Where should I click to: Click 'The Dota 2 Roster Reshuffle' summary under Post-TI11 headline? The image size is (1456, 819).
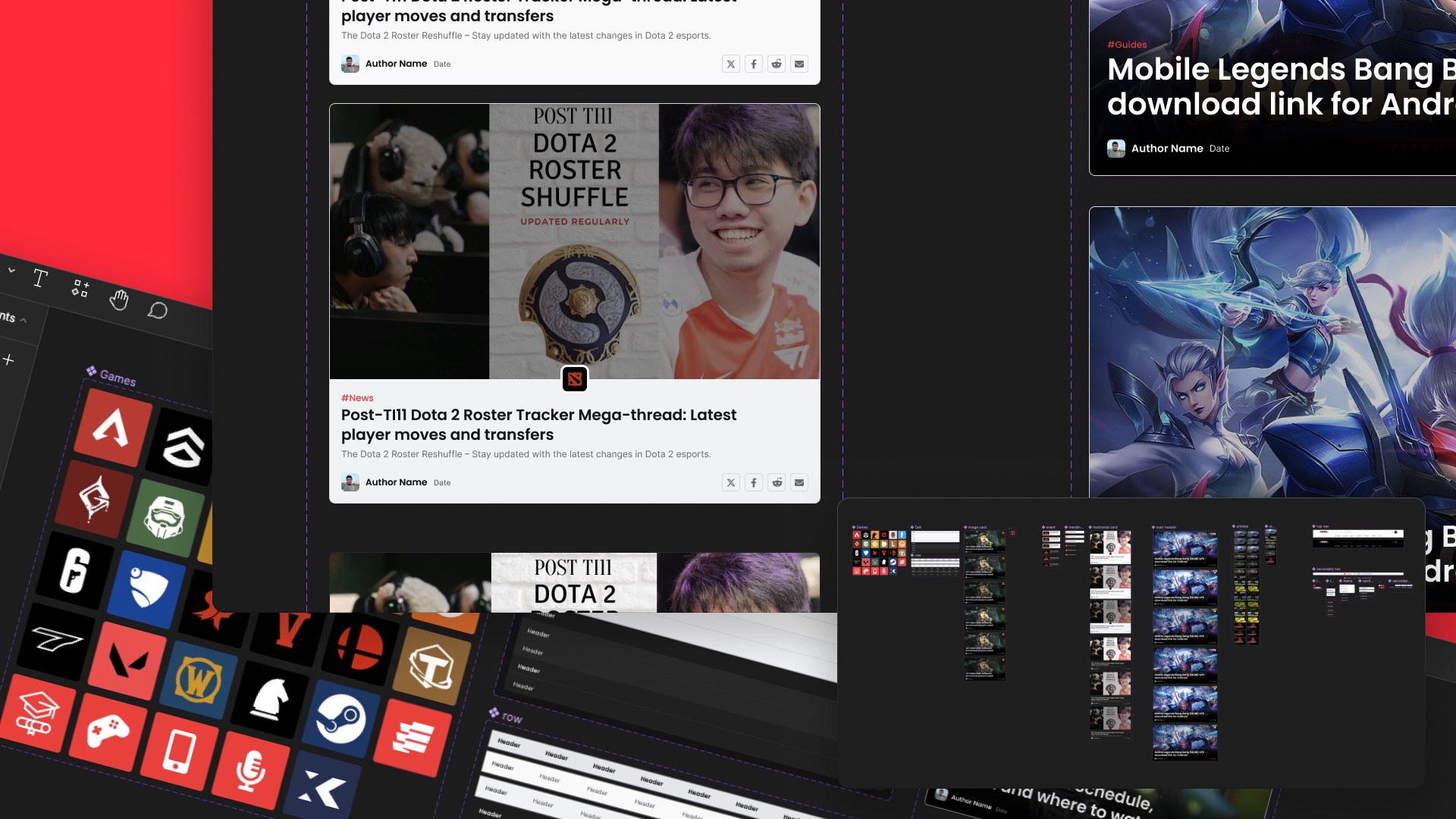click(x=526, y=454)
